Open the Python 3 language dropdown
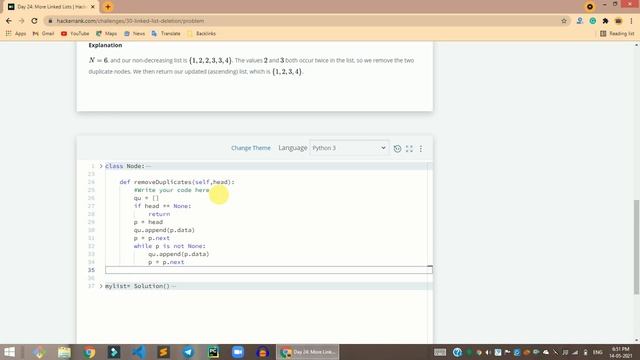The image size is (640, 360). pyautogui.click(x=349, y=148)
